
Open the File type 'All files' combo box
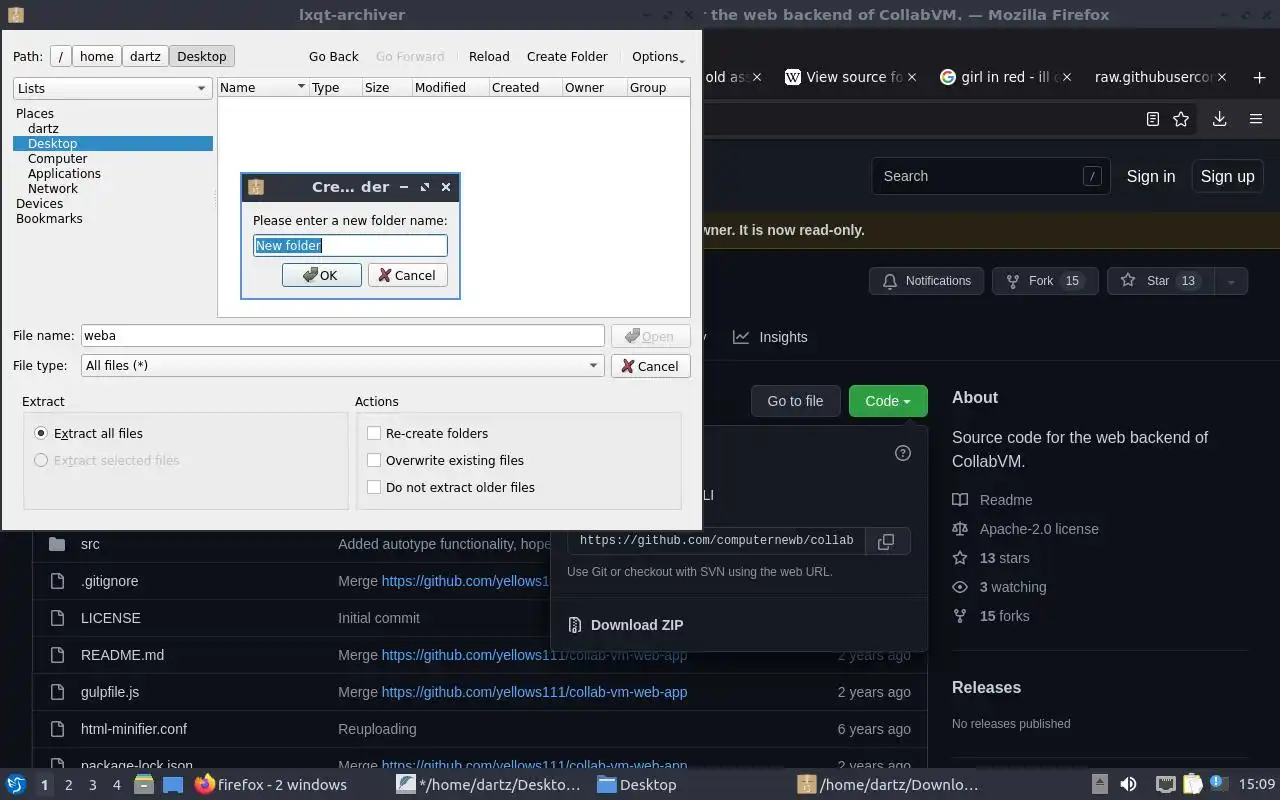point(342,366)
